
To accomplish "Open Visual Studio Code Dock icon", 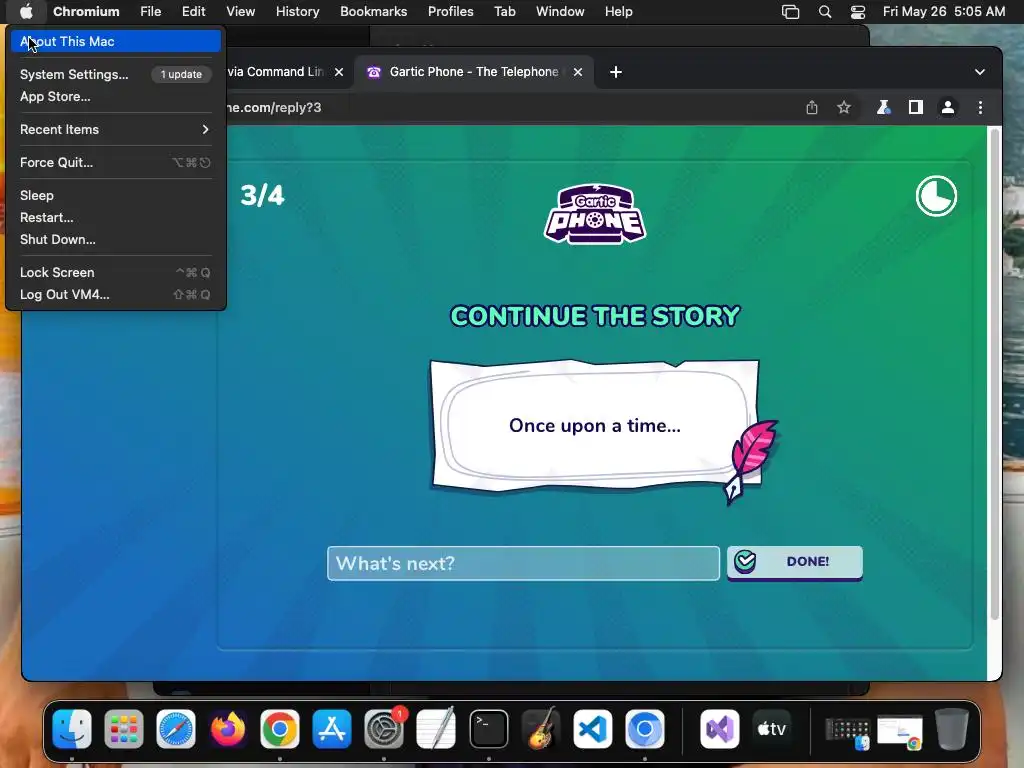I will [592, 729].
